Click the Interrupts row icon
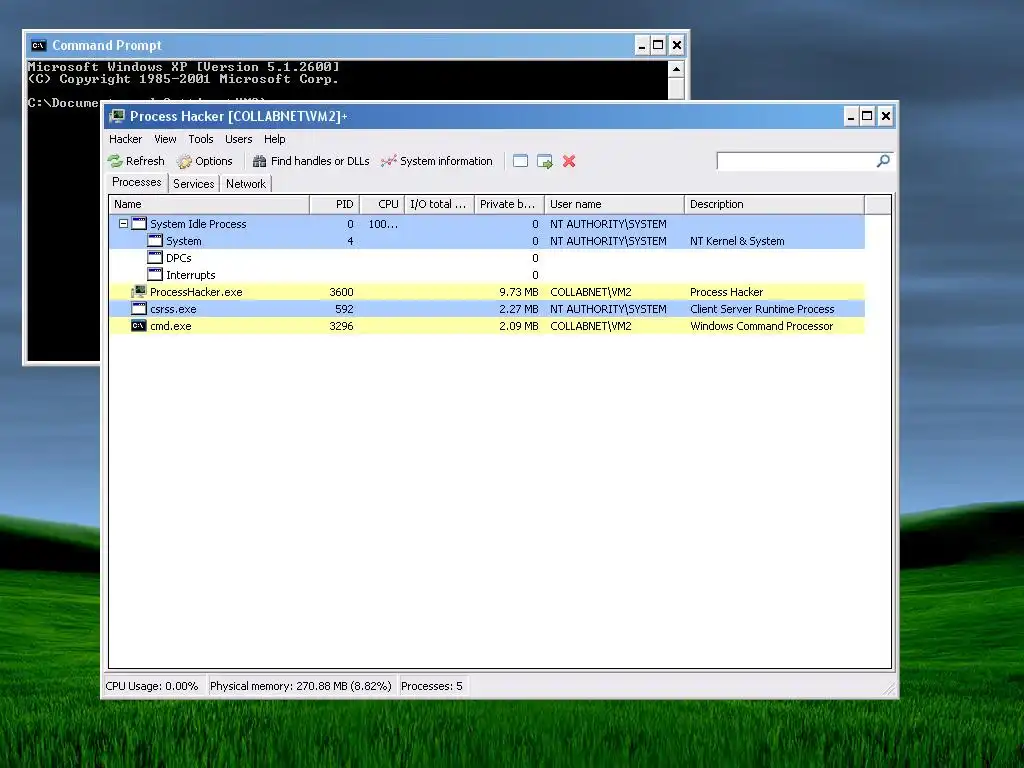Image resolution: width=1024 pixels, height=768 pixels. tap(155, 275)
